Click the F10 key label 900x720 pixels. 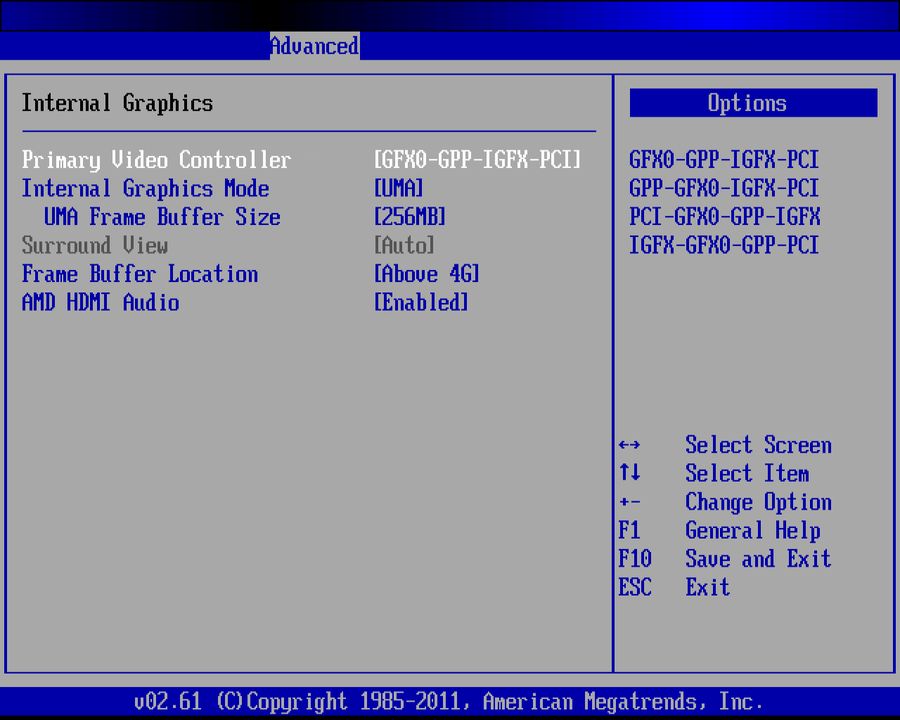point(635,559)
